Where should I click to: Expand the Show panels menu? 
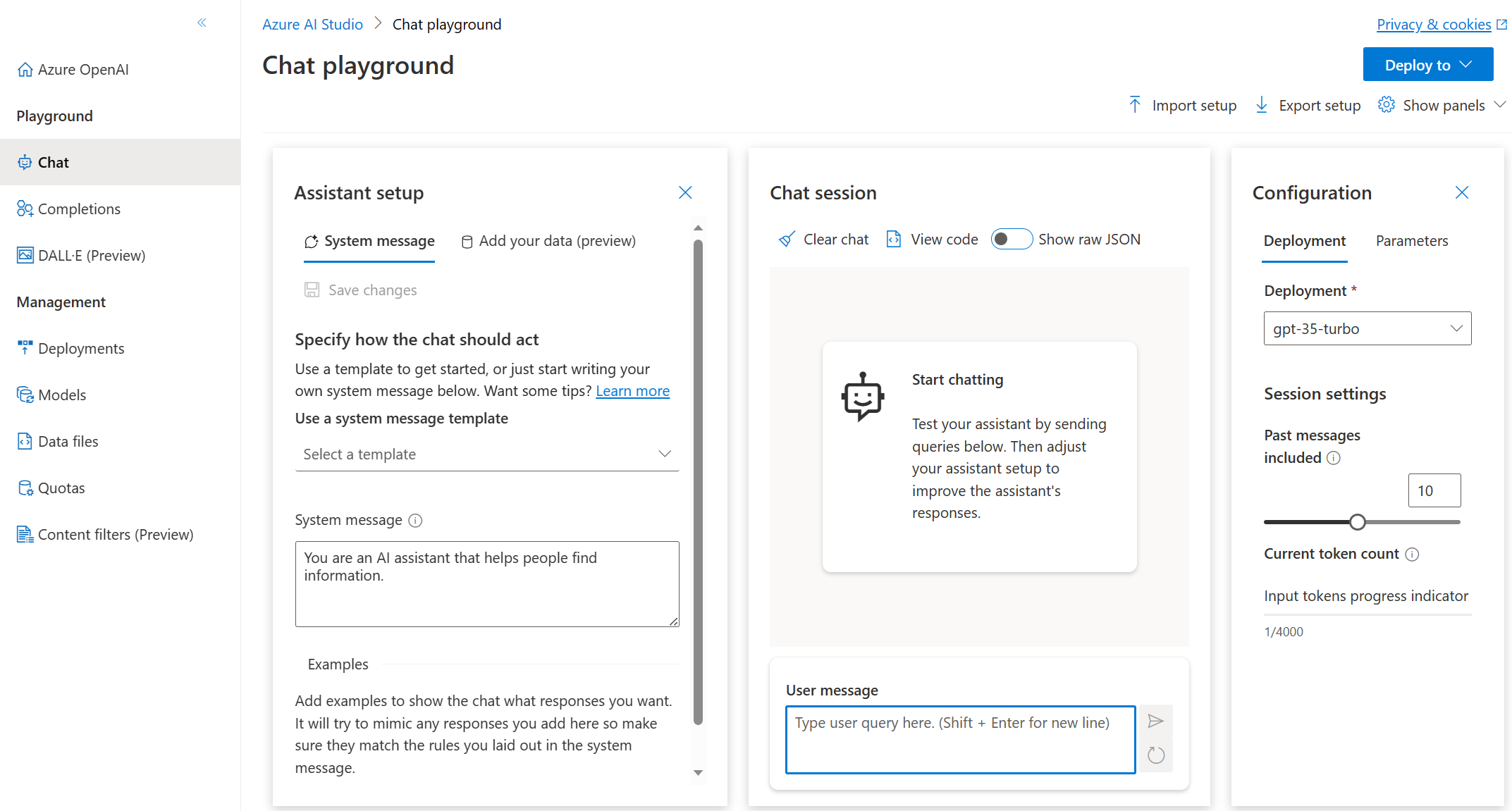pos(1440,104)
